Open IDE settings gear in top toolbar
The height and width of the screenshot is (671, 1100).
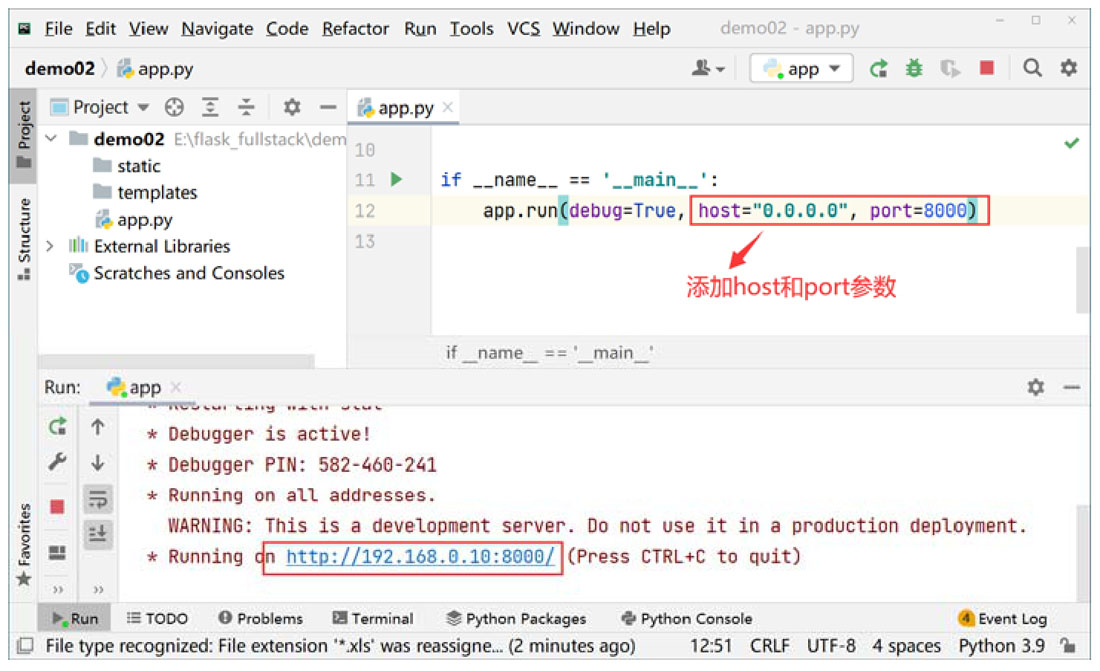[1069, 68]
